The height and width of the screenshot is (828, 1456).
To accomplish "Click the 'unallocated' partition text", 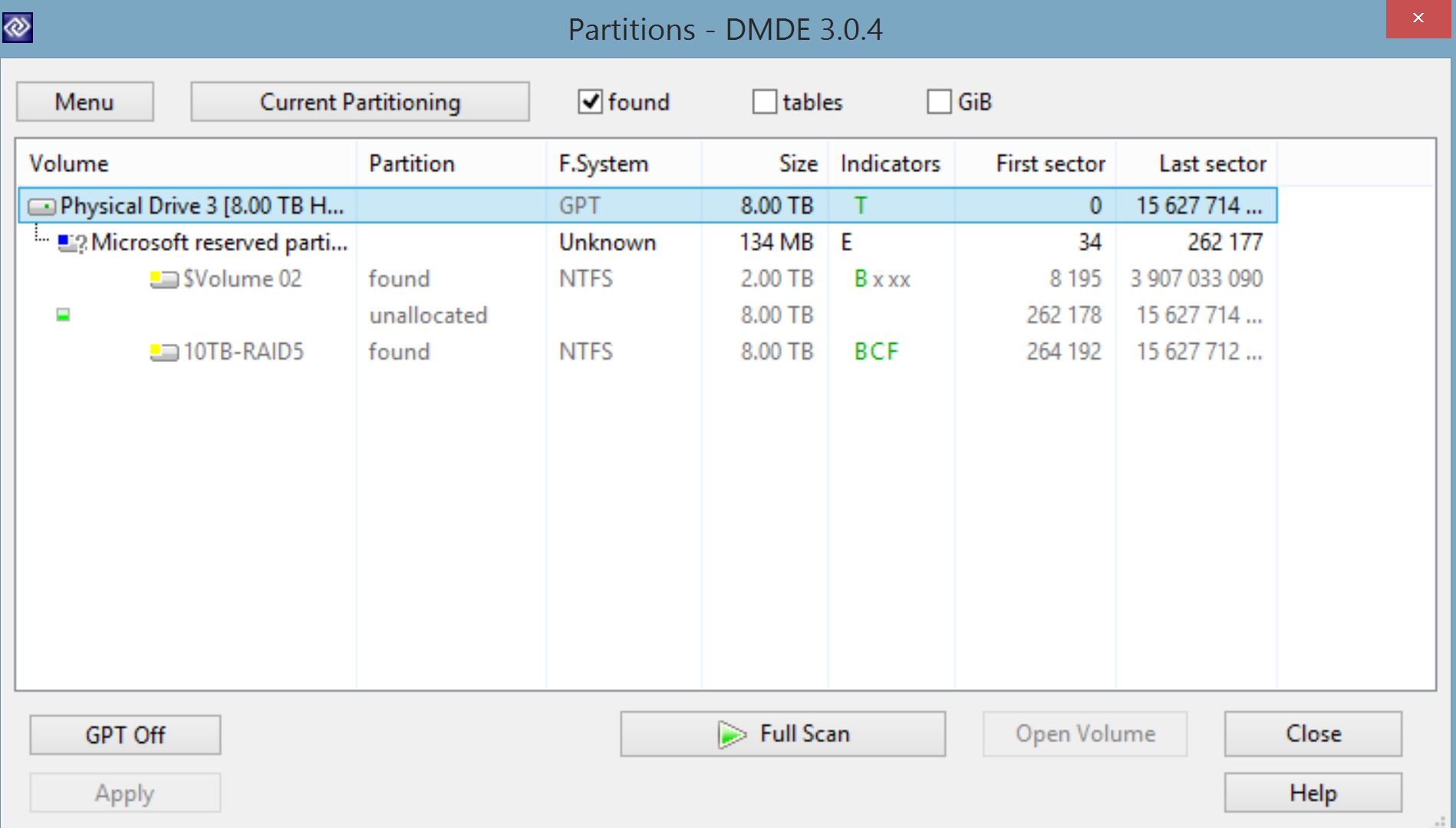I will [428, 315].
